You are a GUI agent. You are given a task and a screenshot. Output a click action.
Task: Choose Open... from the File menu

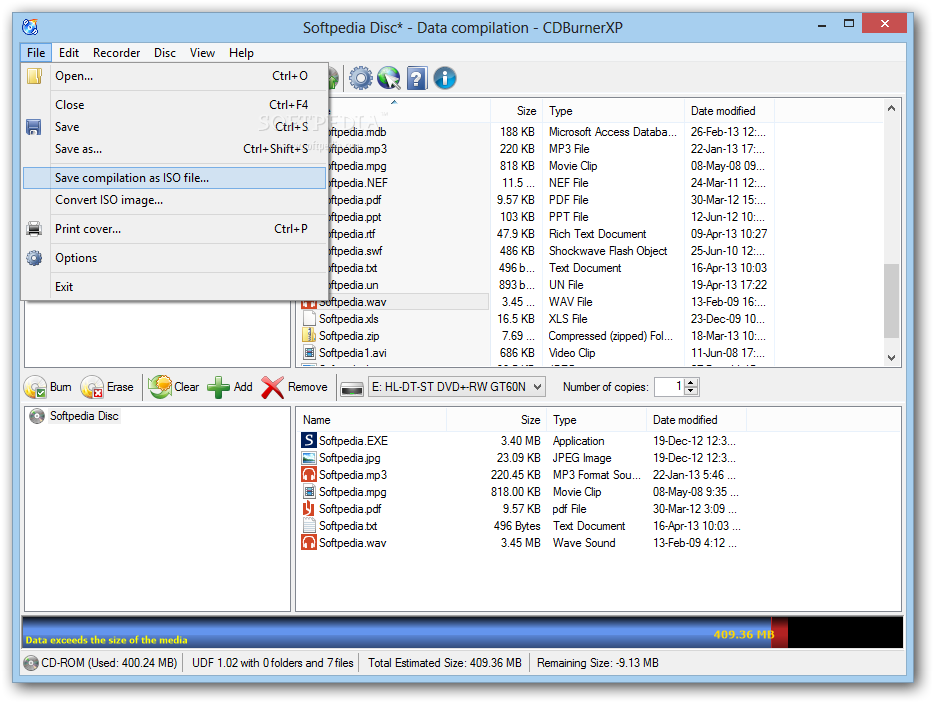click(x=175, y=76)
